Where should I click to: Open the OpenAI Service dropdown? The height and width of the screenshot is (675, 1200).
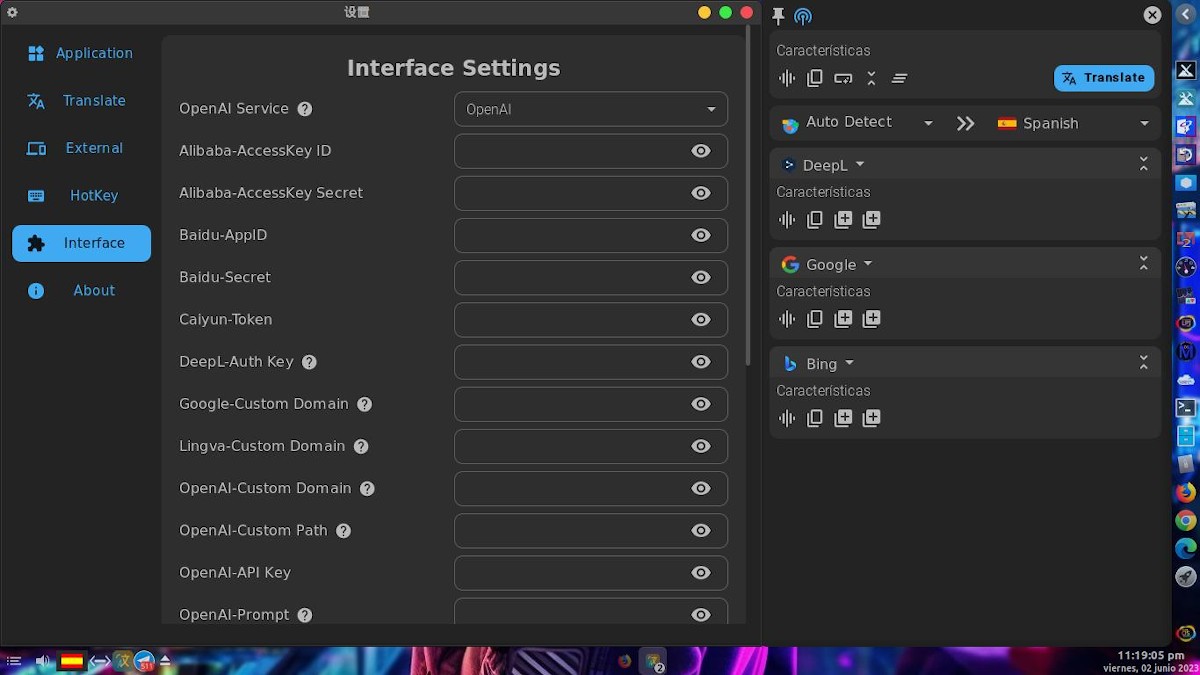click(x=591, y=109)
